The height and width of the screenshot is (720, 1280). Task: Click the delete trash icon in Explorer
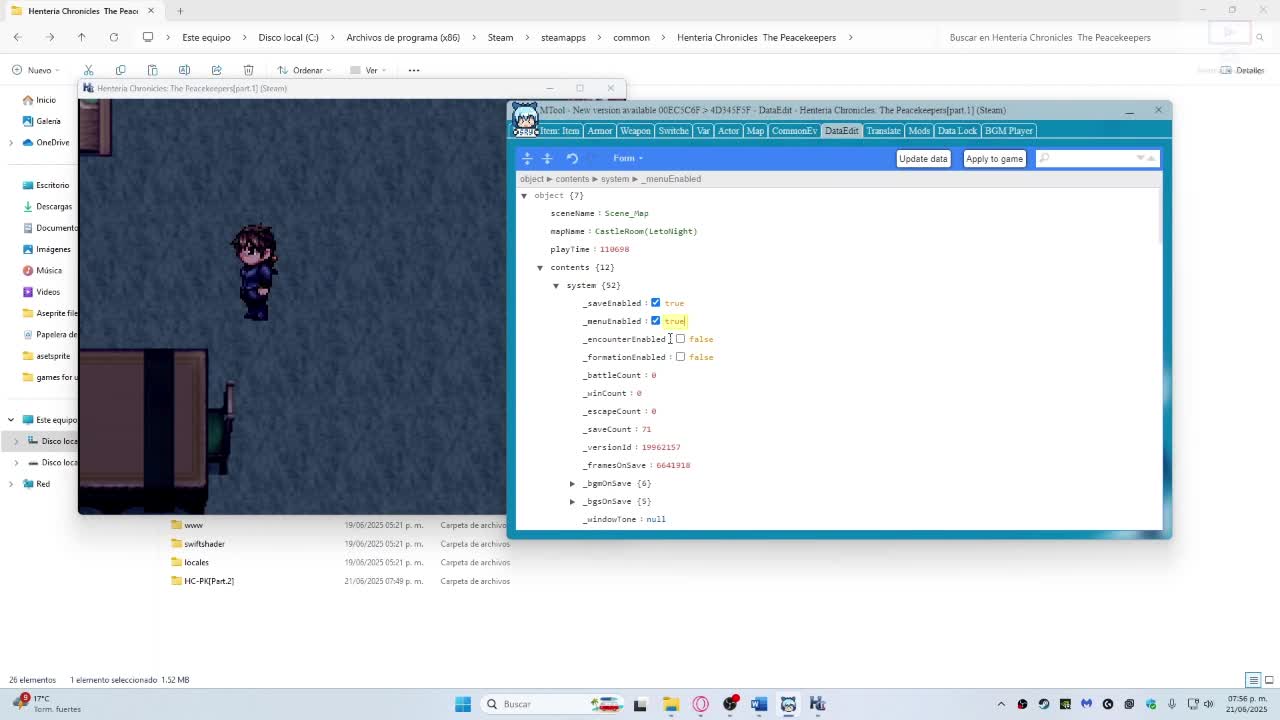248,70
